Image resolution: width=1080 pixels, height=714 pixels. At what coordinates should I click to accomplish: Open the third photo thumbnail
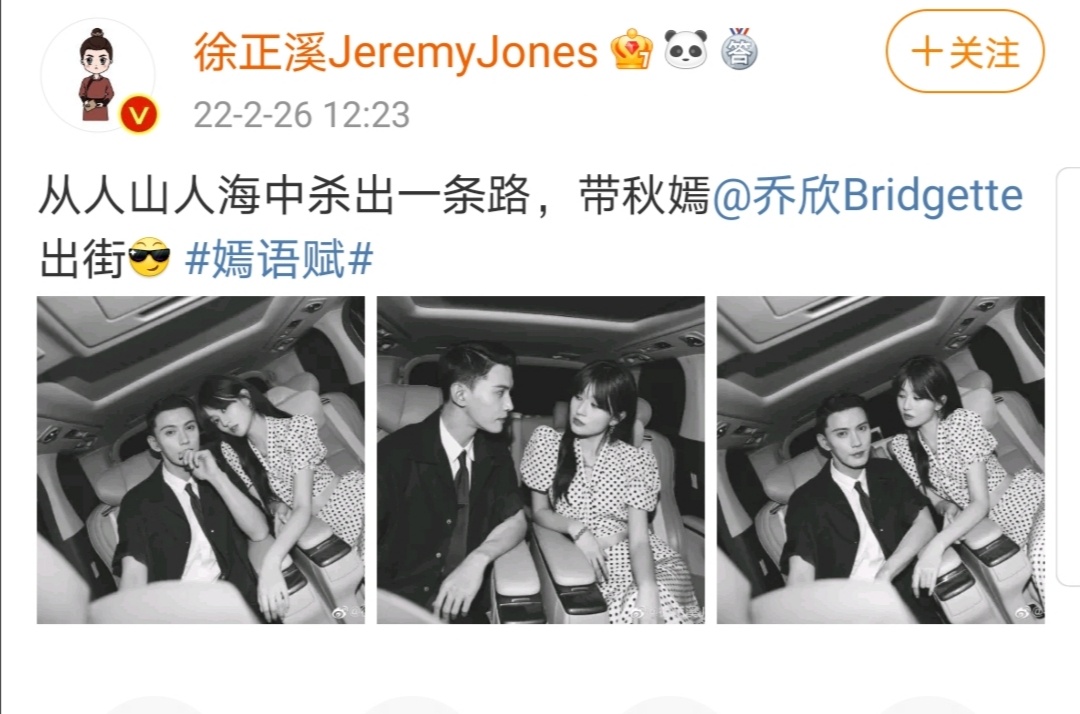[x=881, y=460]
